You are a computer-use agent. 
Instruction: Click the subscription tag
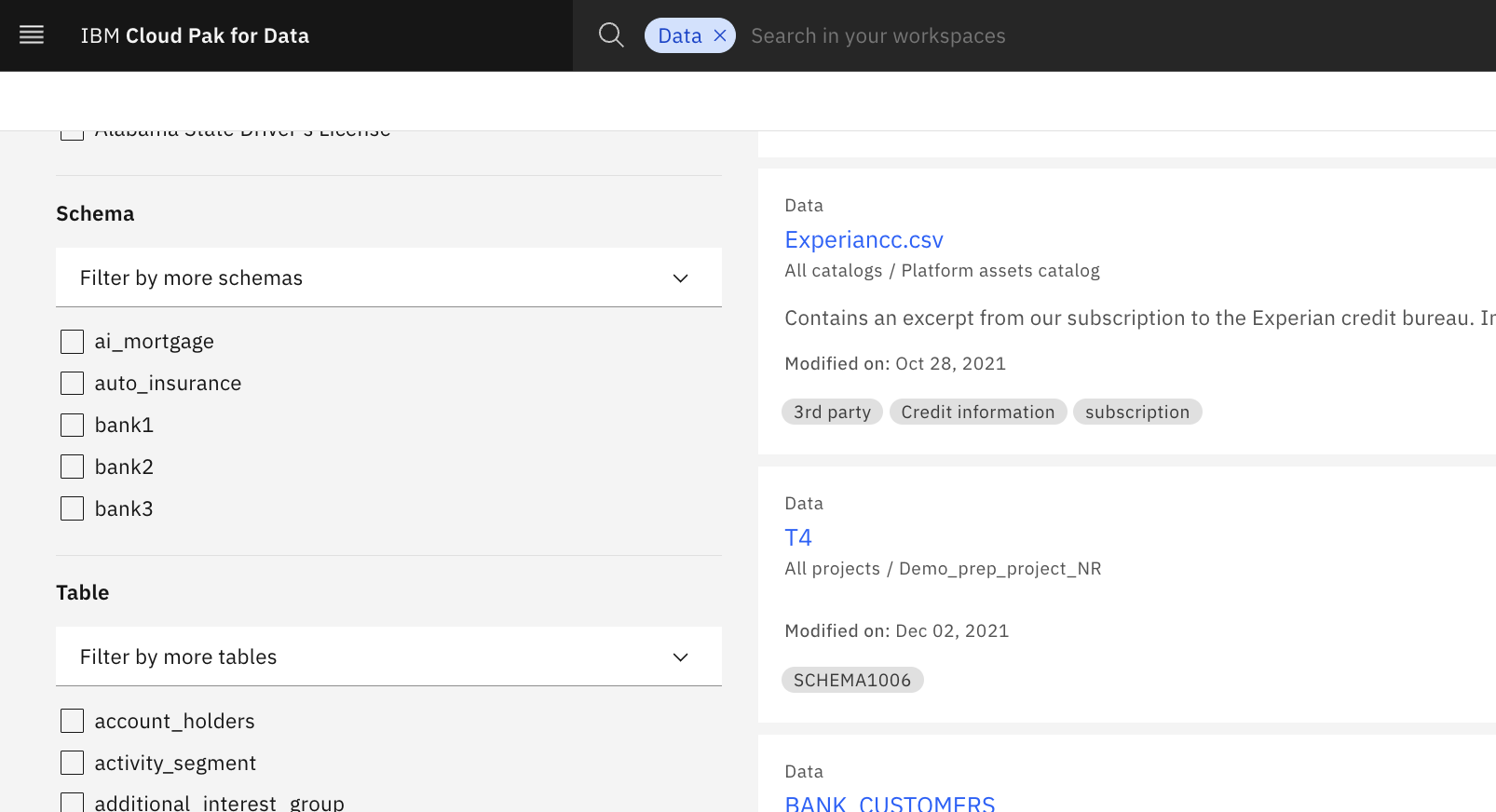click(x=1136, y=413)
